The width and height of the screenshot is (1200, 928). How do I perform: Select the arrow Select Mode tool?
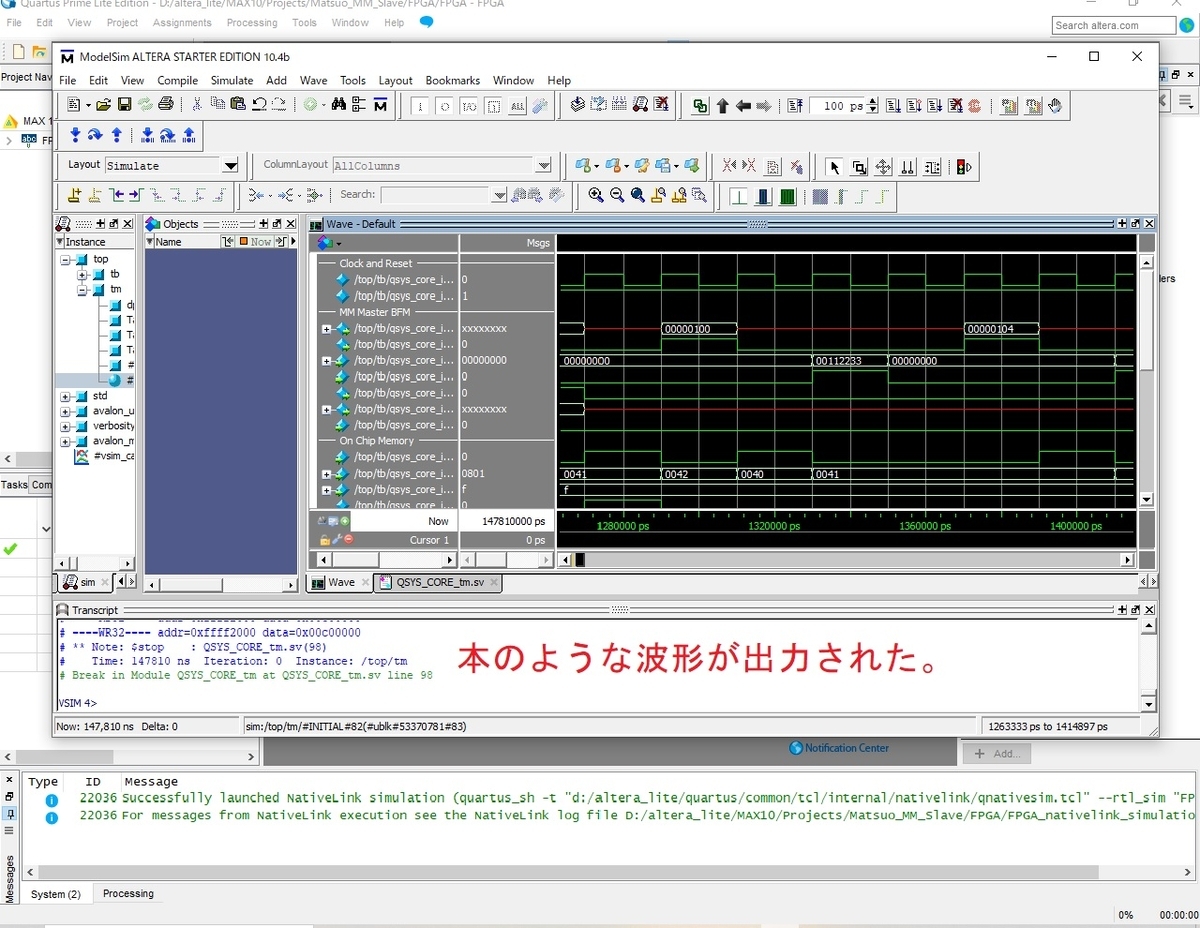(x=835, y=167)
